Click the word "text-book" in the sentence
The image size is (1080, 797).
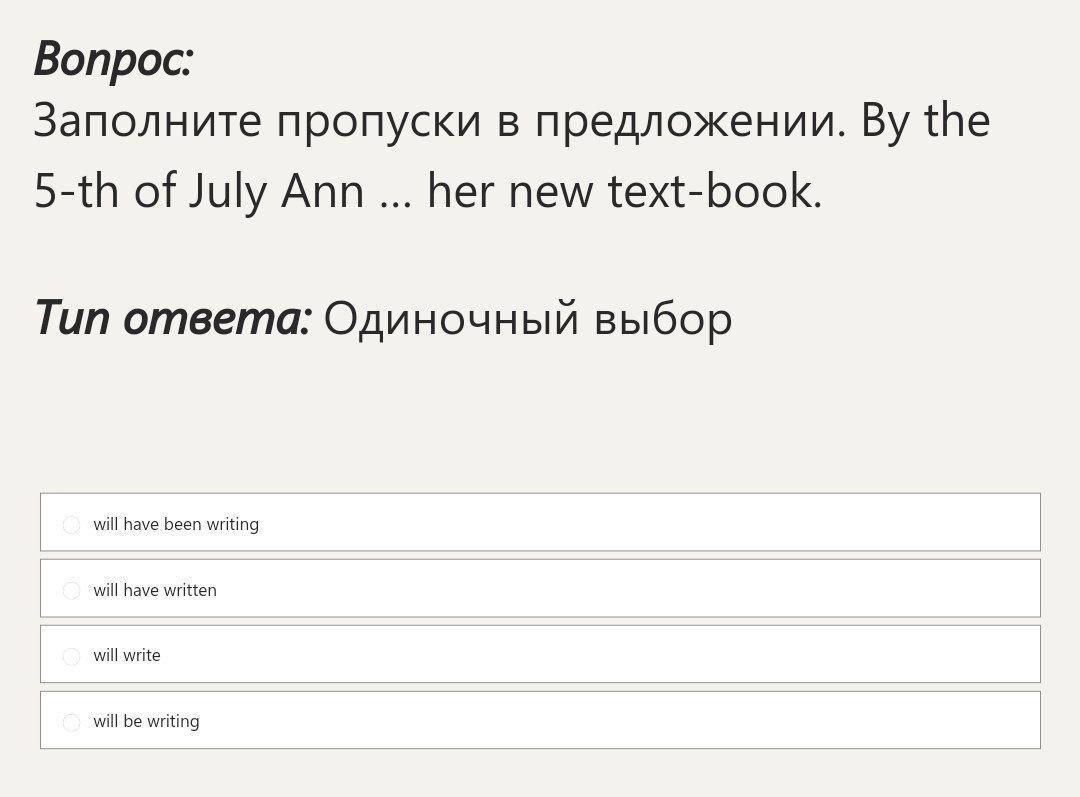click(x=714, y=190)
